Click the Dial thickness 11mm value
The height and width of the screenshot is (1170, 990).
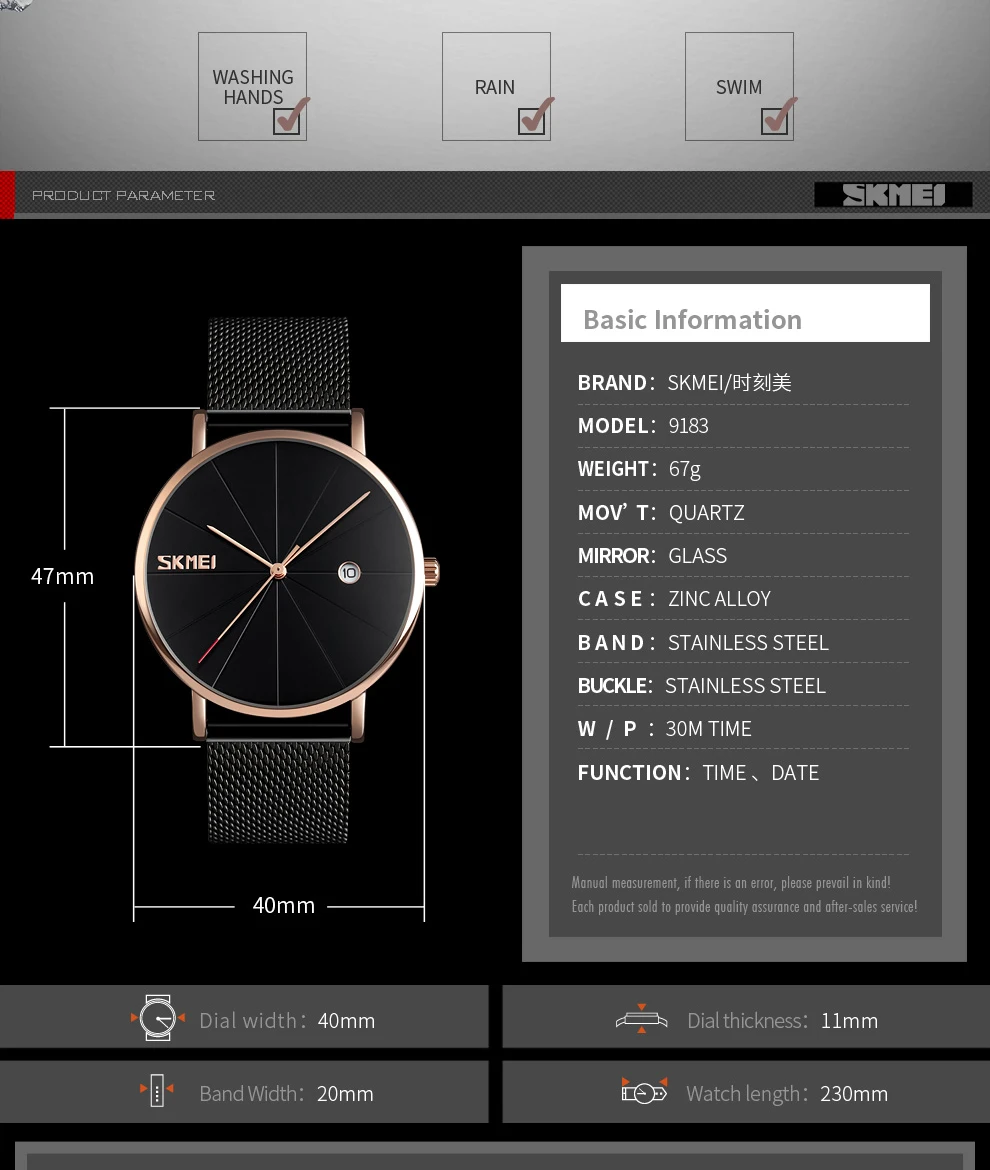(x=849, y=1020)
